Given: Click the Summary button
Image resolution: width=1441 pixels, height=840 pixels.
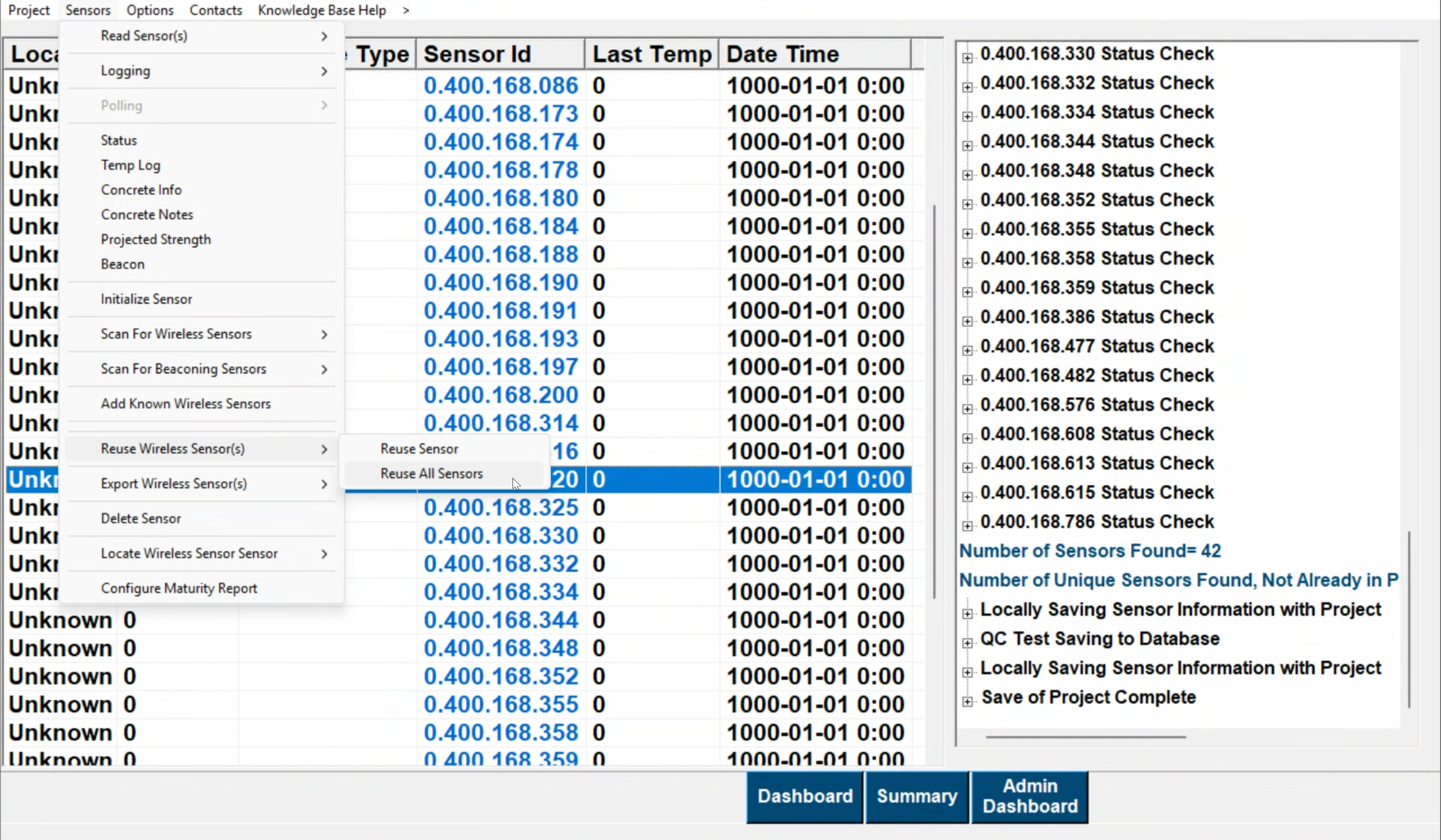Looking at the screenshot, I should tap(917, 796).
